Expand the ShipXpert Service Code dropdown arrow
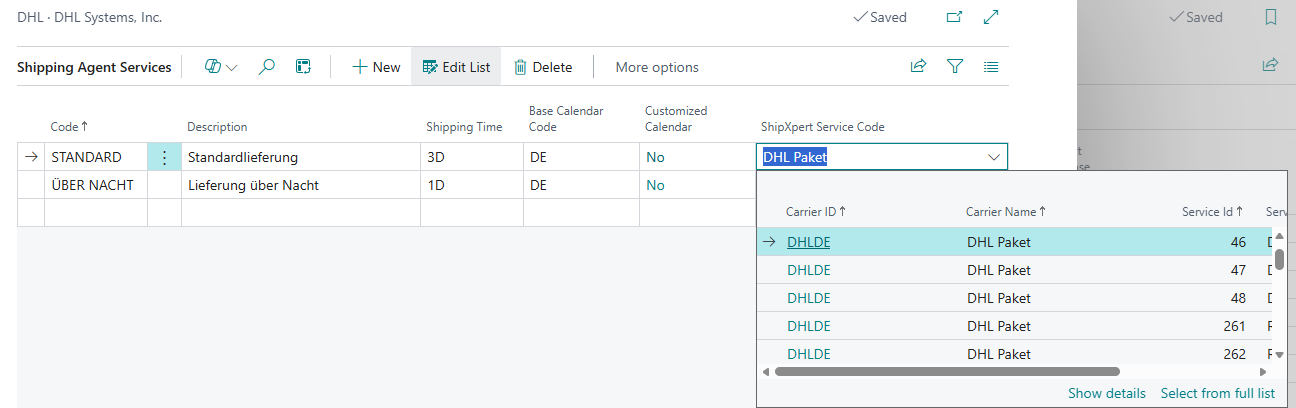The width and height of the screenshot is (1296, 408). pyautogui.click(x=994, y=157)
